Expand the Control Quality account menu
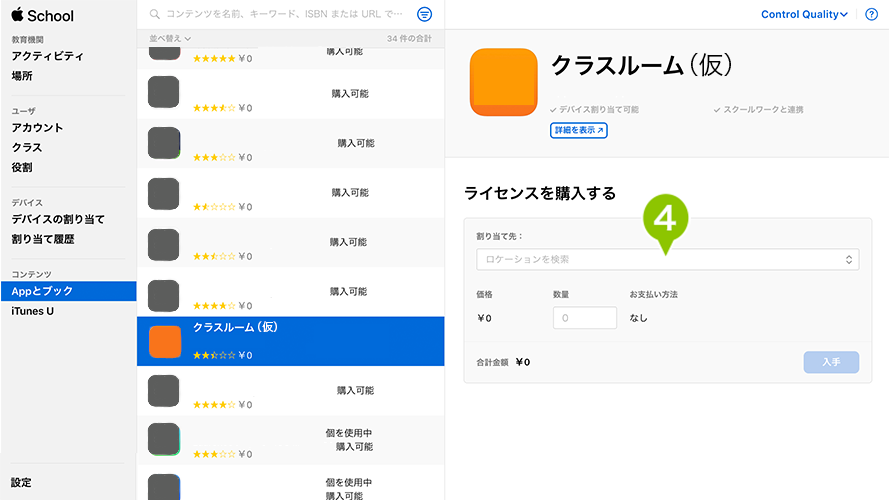The width and height of the screenshot is (889, 500). [804, 14]
